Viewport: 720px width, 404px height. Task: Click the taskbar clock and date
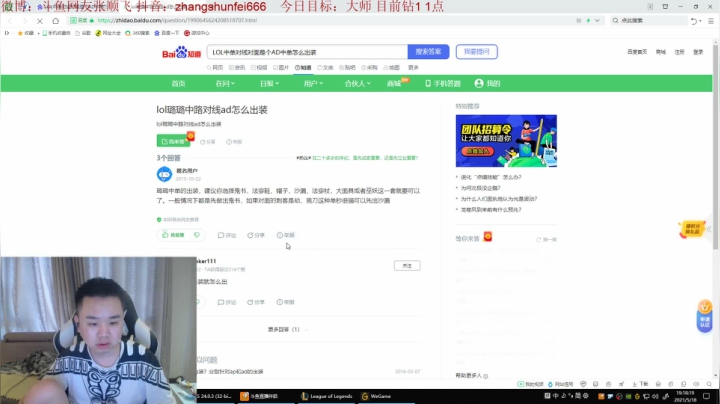tap(685, 396)
